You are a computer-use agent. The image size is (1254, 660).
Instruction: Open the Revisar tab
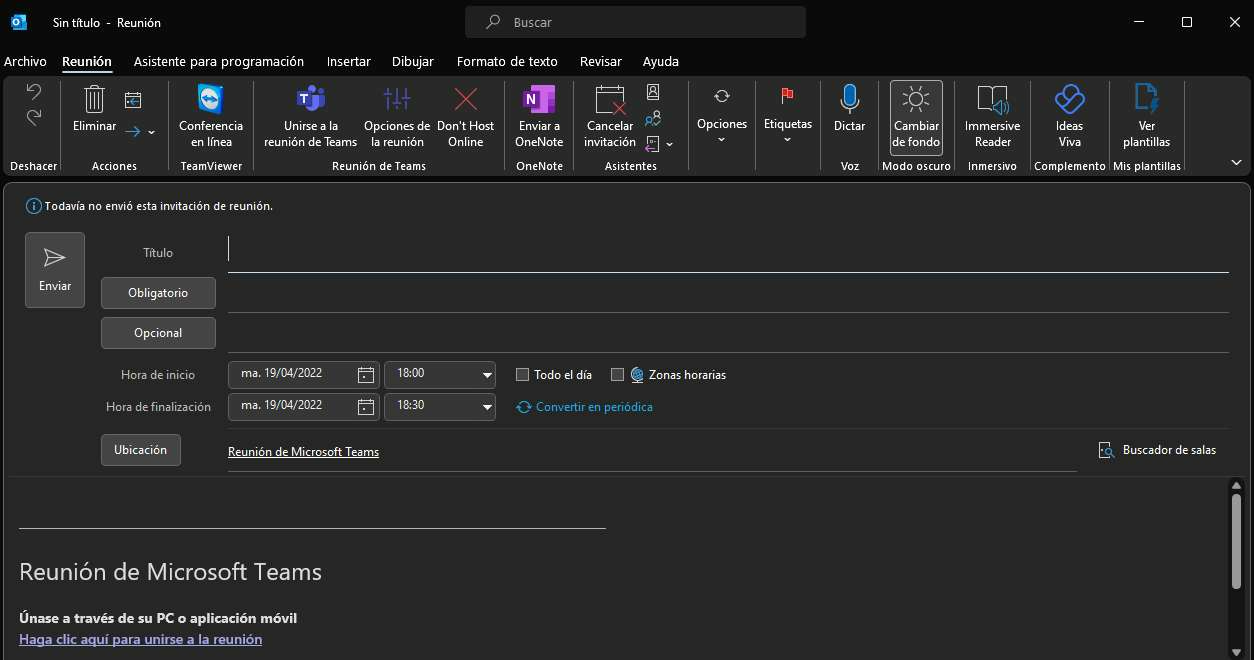click(x=601, y=61)
